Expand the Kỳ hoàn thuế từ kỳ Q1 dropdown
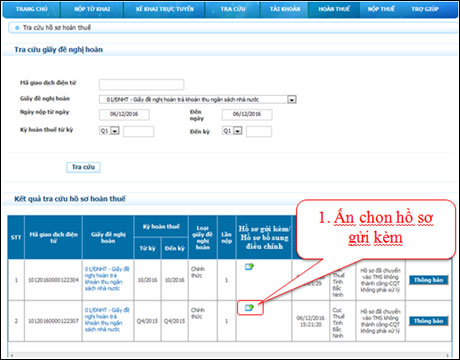The height and width of the screenshot is (360, 460). click(x=115, y=131)
